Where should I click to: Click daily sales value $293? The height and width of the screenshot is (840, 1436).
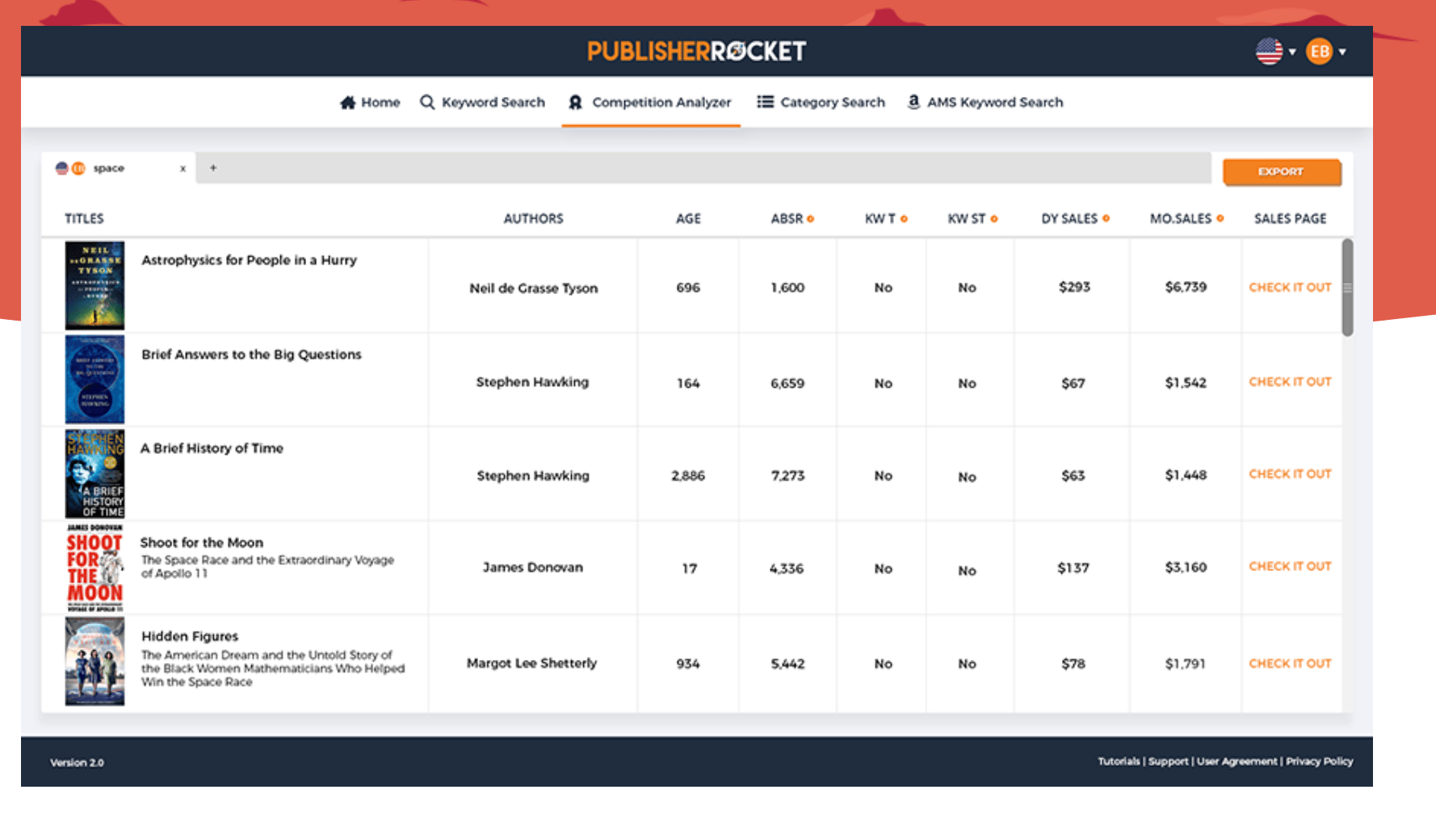(x=1074, y=288)
